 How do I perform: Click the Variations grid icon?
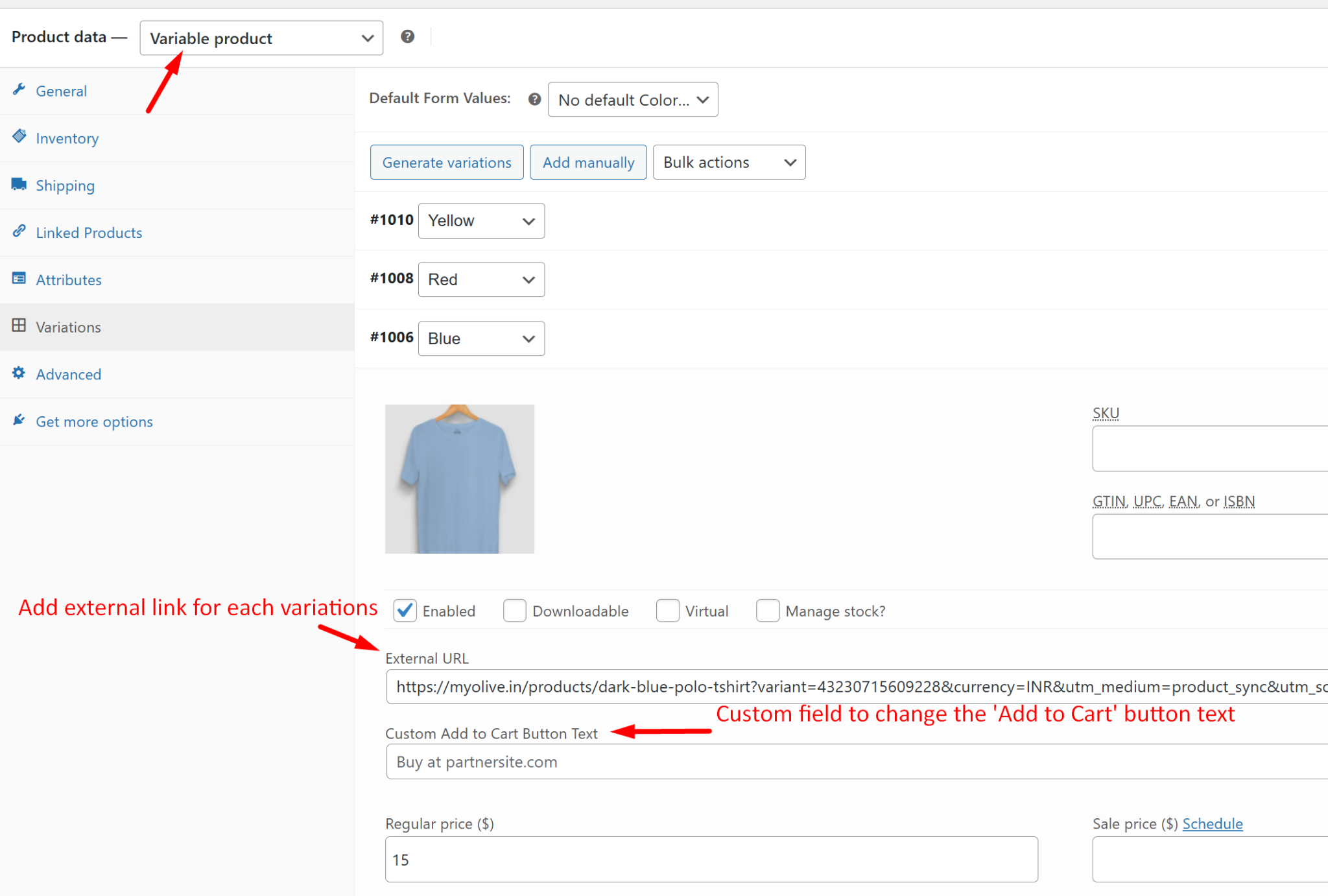(x=19, y=325)
